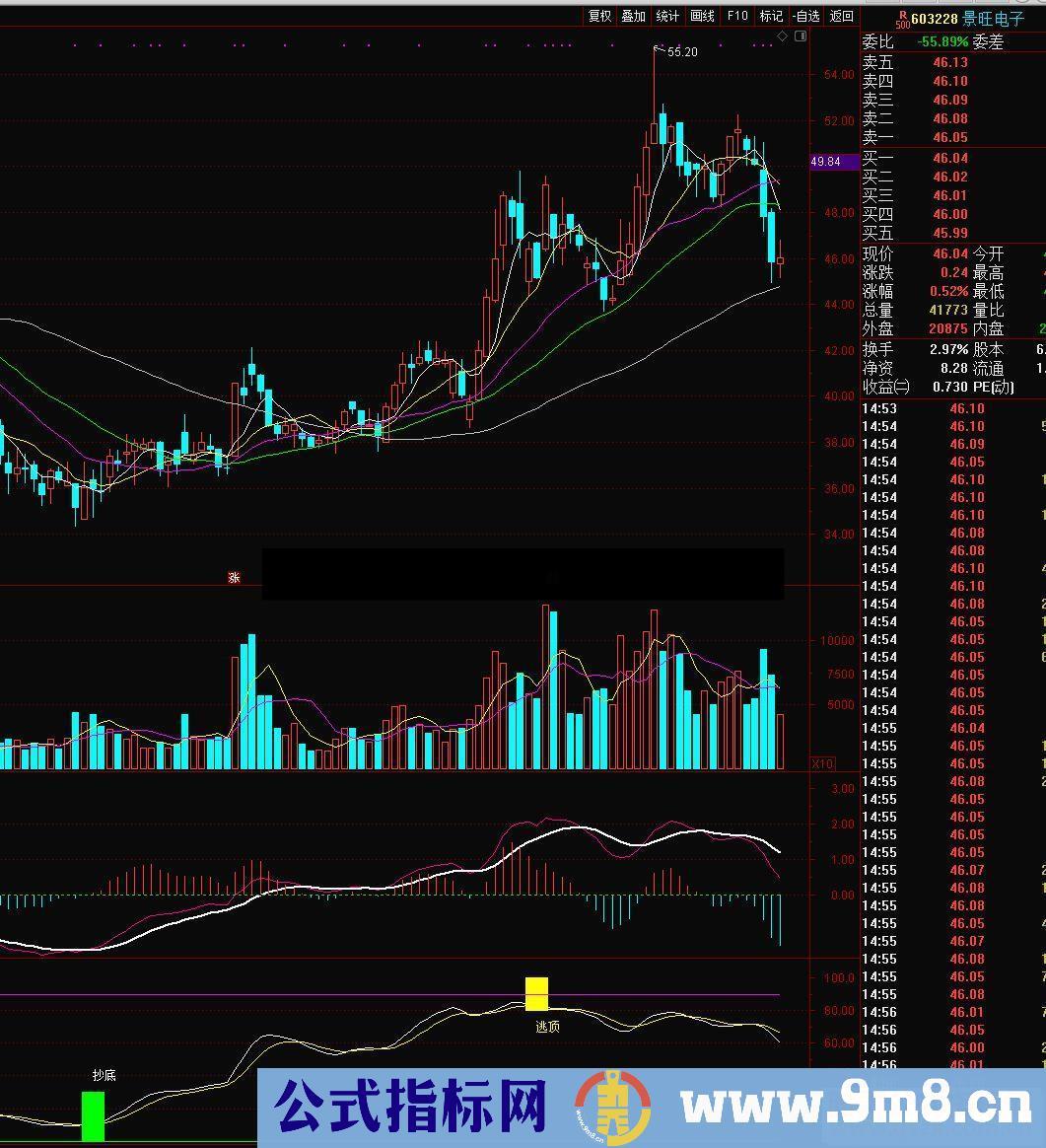The image size is (1046, 1148).
Task: Click the purple 49.84 price axis label
Action: click(x=825, y=162)
